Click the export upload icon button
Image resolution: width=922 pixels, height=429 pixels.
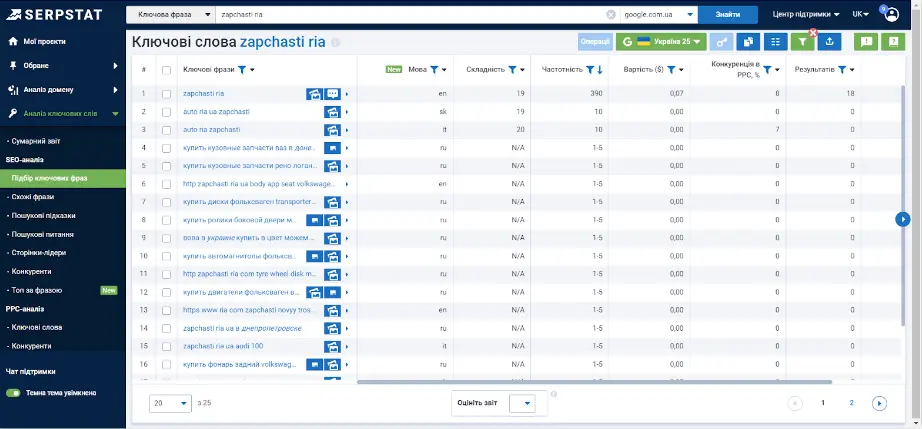829,42
